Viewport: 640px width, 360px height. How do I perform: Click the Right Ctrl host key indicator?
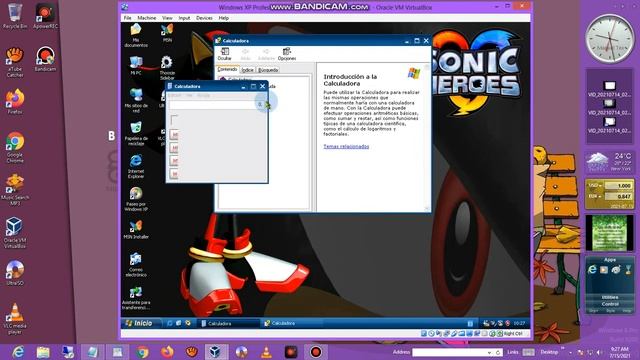point(513,333)
